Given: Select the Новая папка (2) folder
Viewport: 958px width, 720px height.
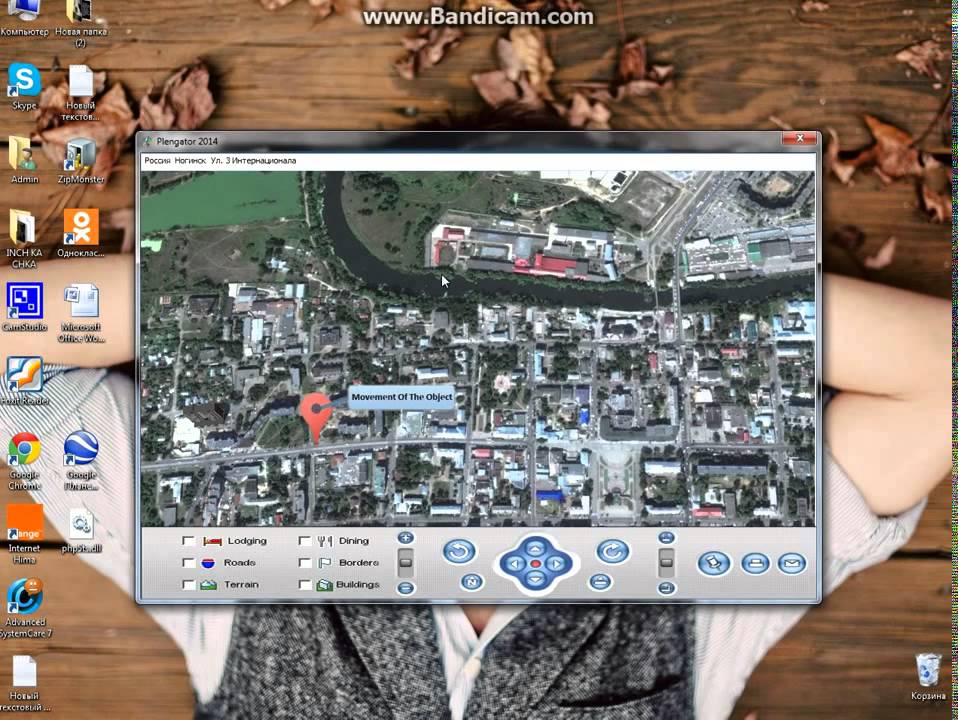Looking at the screenshot, I should [81, 23].
